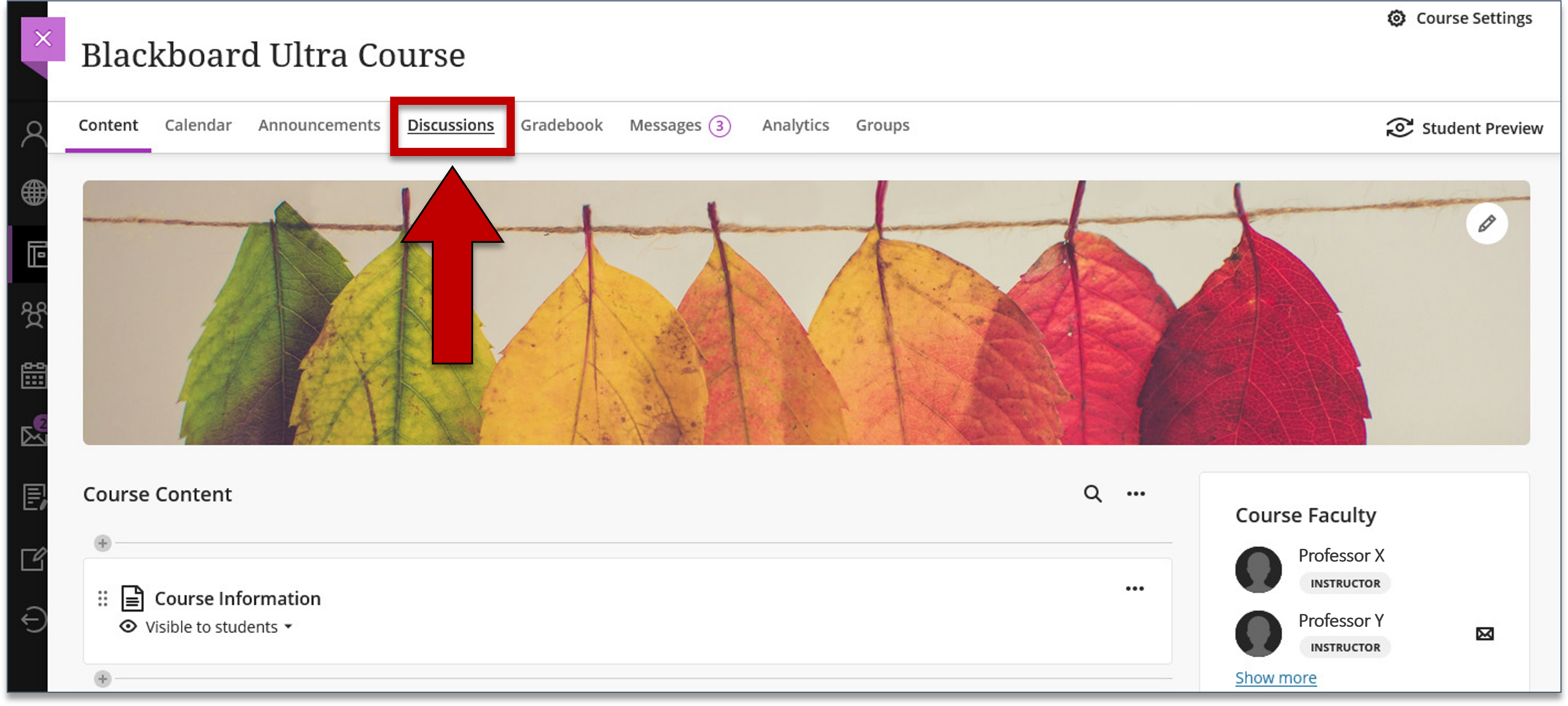
Task: Open the Announcements tab
Action: (319, 125)
